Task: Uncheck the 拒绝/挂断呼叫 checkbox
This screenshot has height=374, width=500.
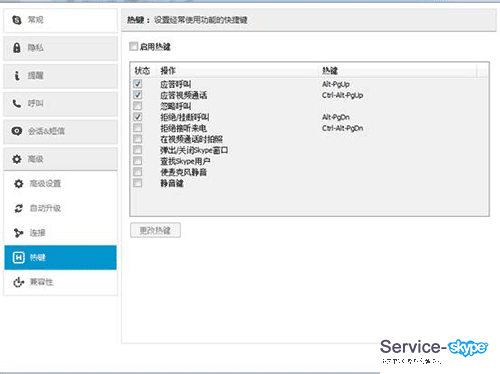Action: point(137,117)
